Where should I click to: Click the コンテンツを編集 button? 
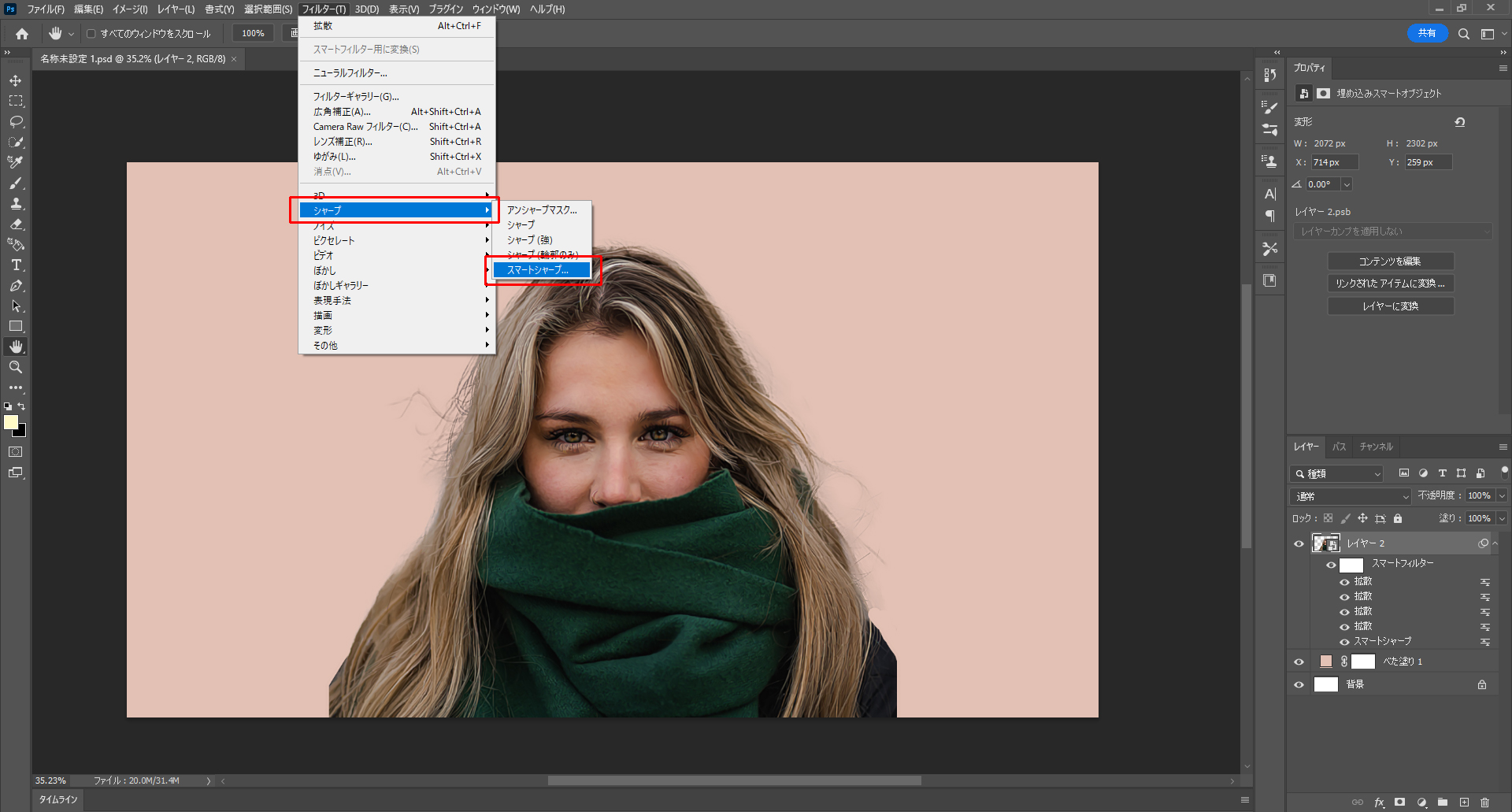(1390, 261)
